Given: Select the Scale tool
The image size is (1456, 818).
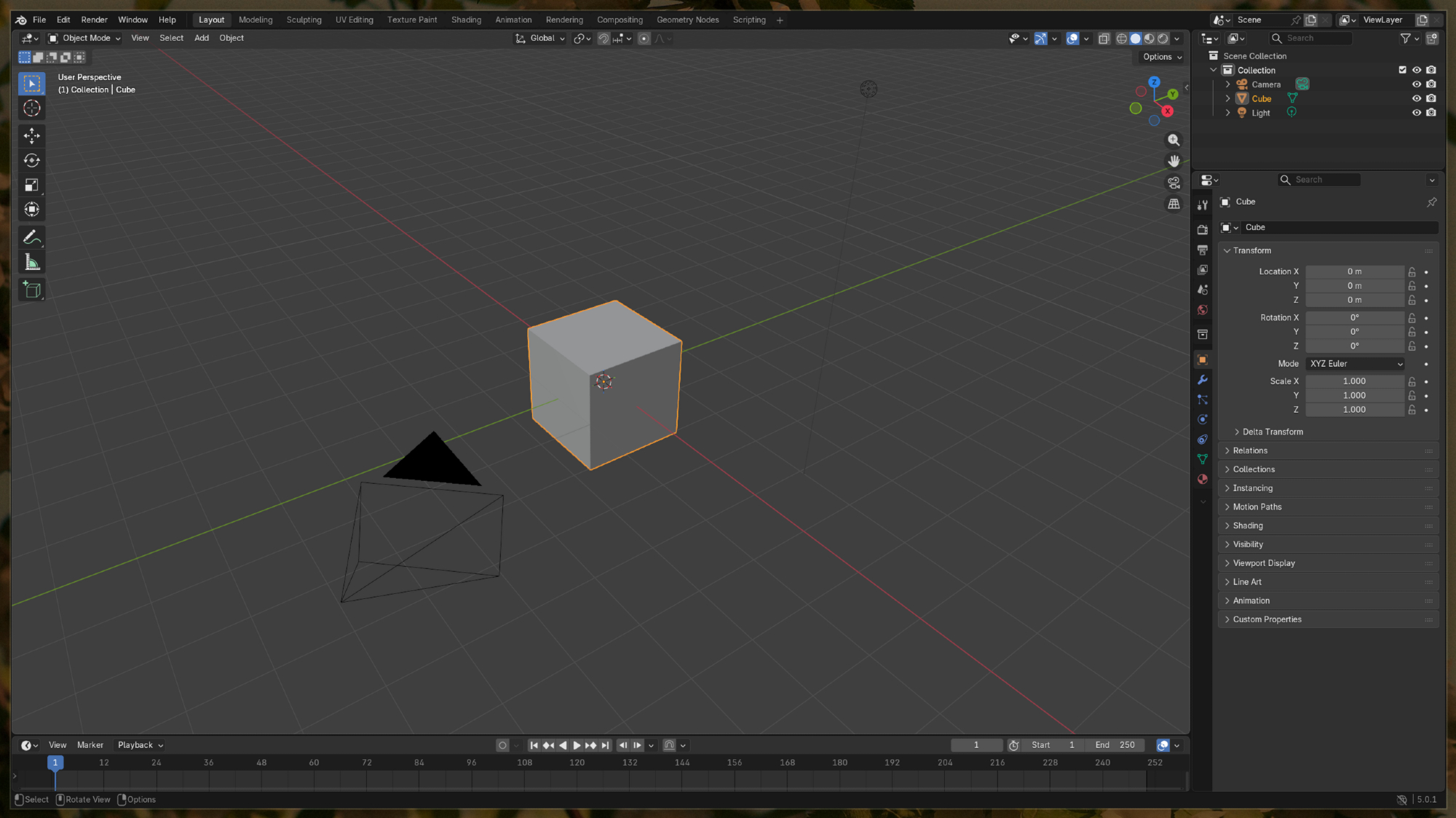Looking at the screenshot, I should pyautogui.click(x=31, y=185).
